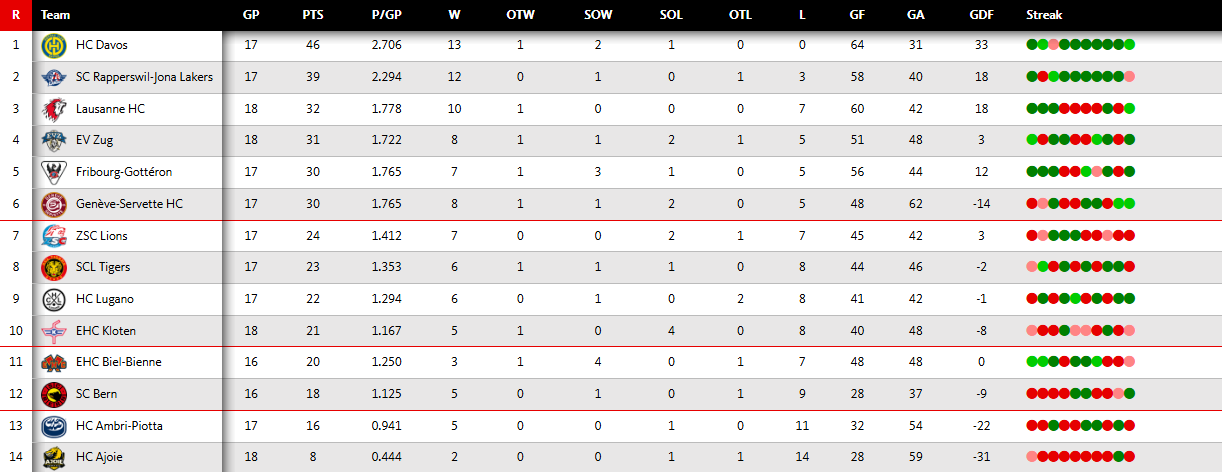Open the EHC Biel-Bienne team link
This screenshot has height=472, width=1222.
(x=118, y=362)
